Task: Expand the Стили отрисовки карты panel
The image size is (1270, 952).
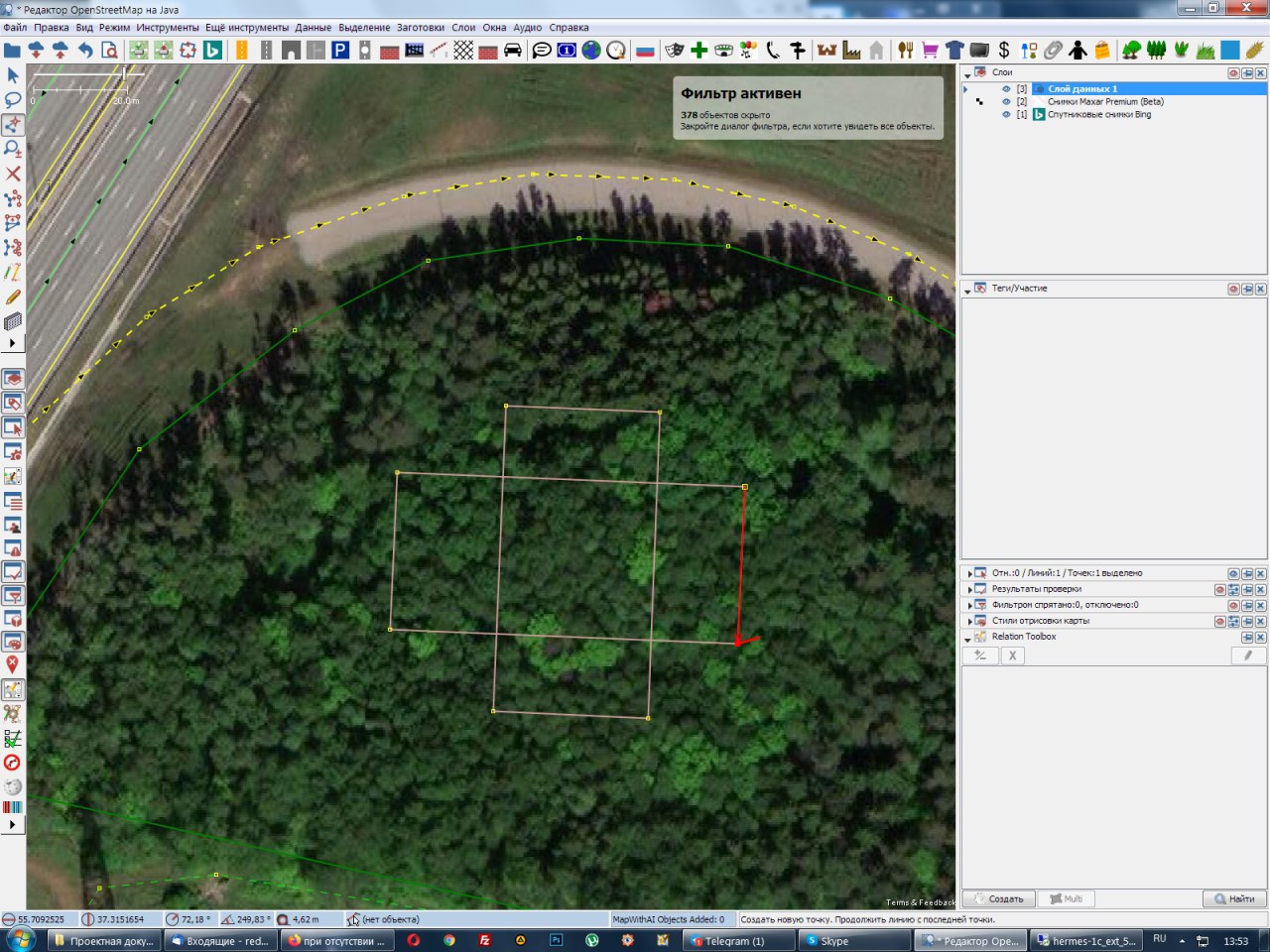Action: [969, 622]
